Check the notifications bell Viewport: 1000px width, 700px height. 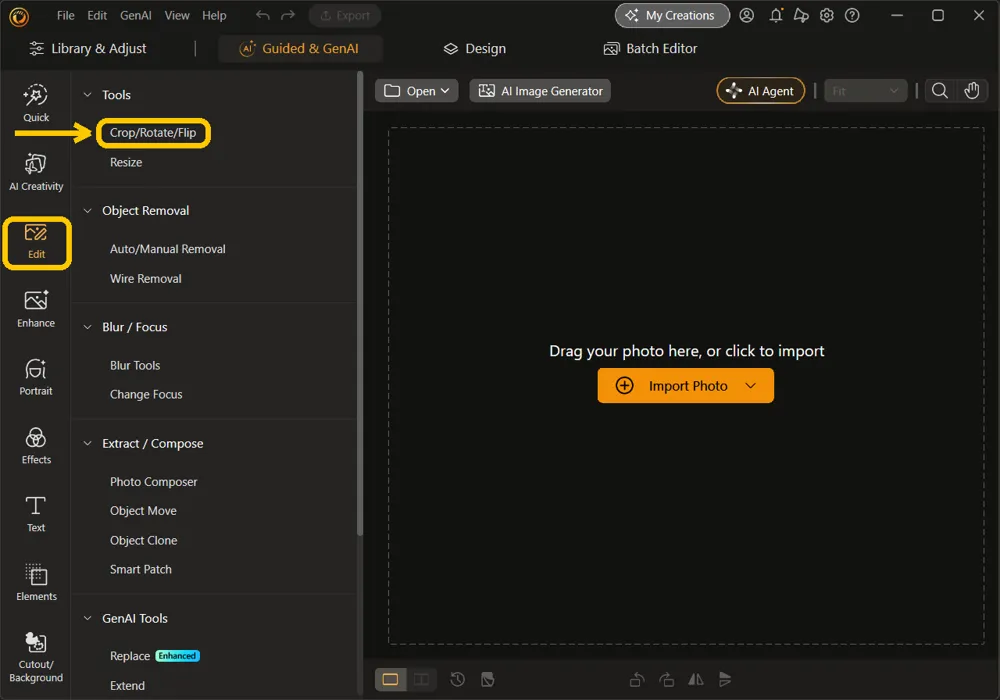(x=776, y=15)
